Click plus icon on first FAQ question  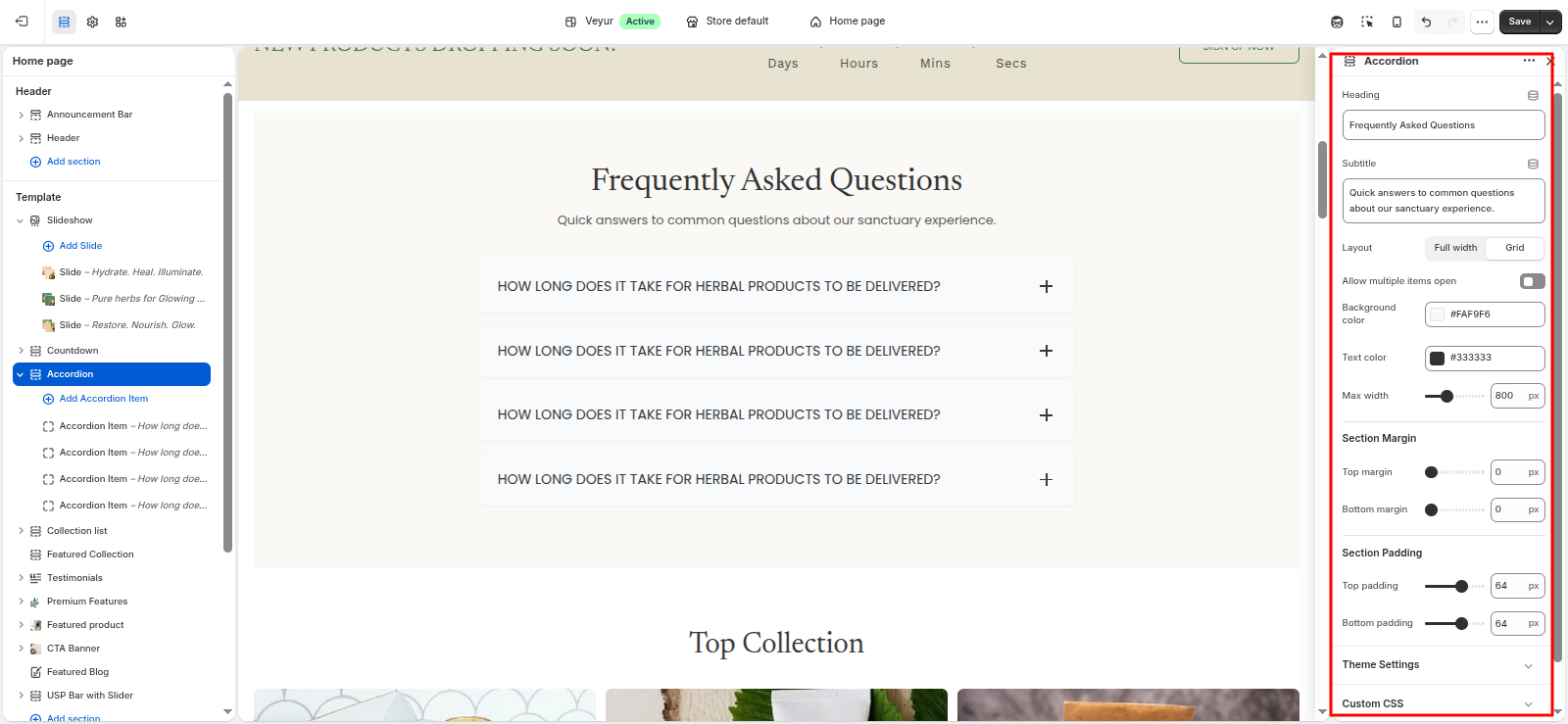(x=1046, y=286)
